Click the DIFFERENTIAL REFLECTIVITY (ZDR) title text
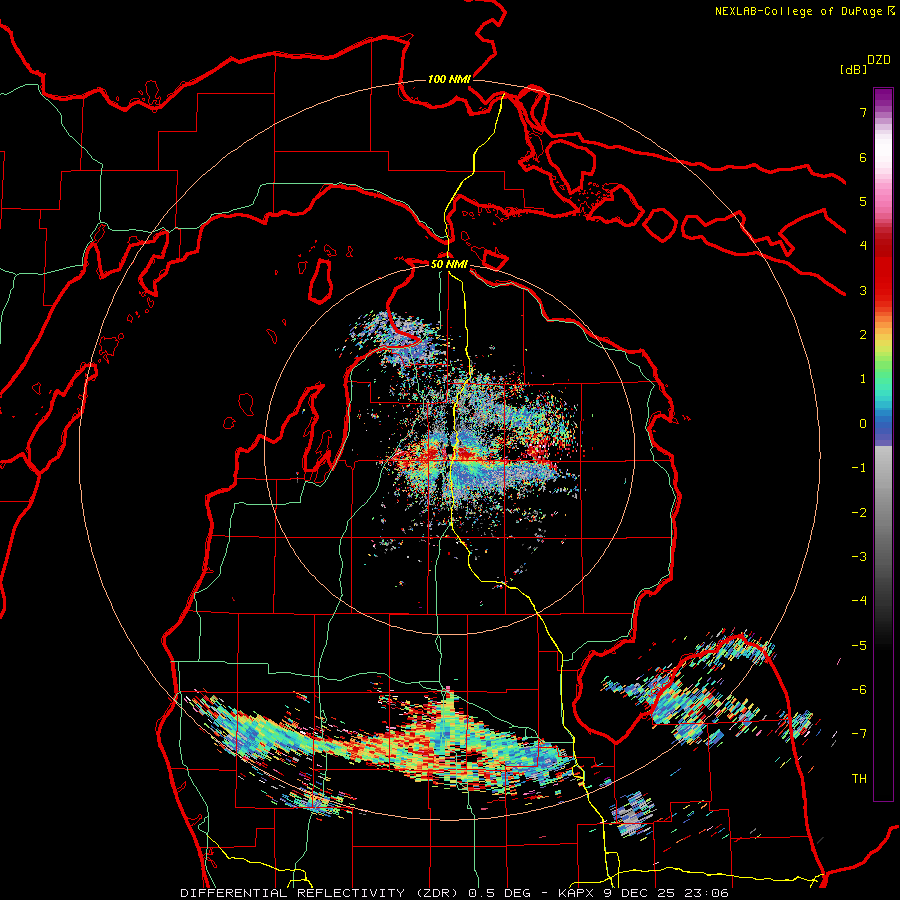The image size is (900, 900). click(321, 893)
